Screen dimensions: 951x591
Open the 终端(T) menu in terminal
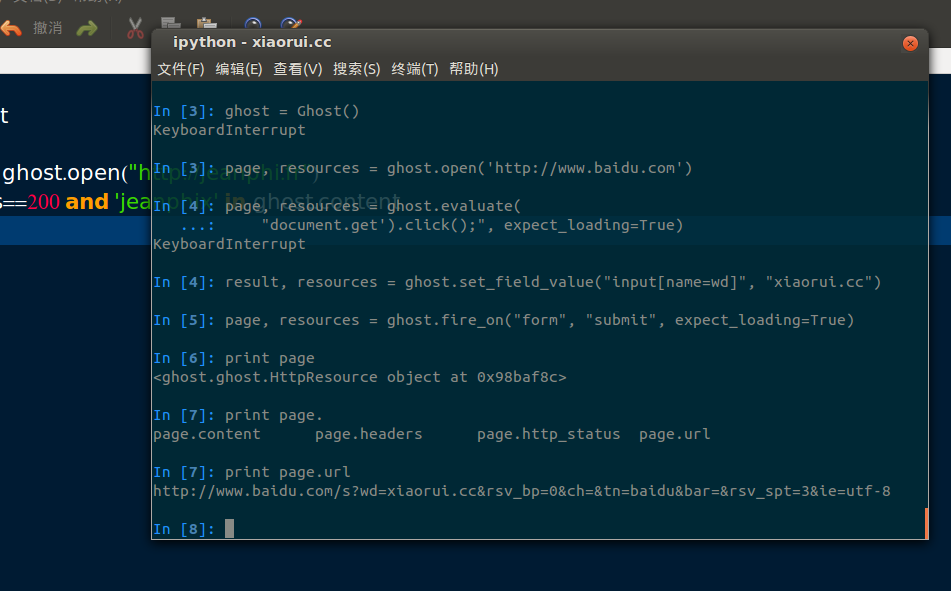coord(415,69)
